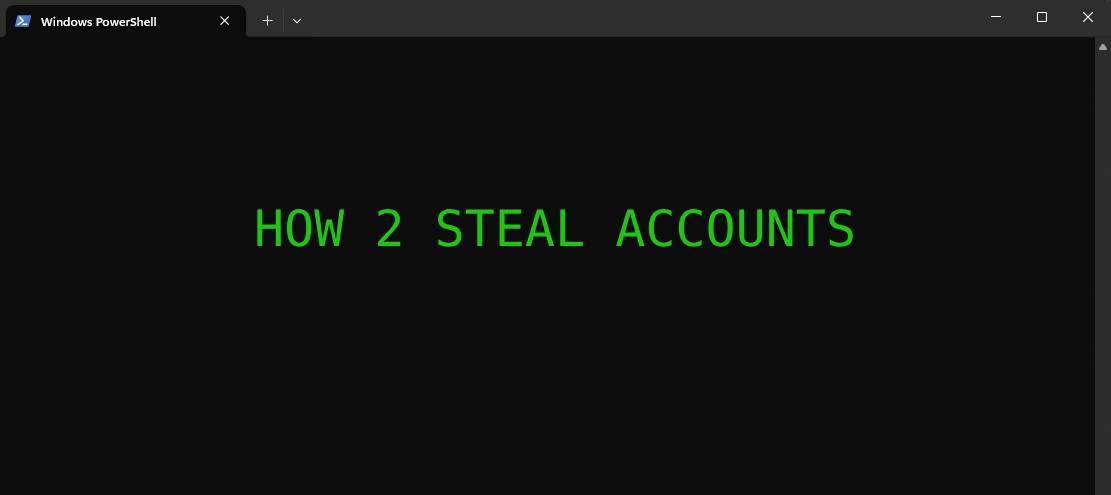Minimize the terminal window
This screenshot has width=1111, height=495.
pyautogui.click(x=996, y=17)
